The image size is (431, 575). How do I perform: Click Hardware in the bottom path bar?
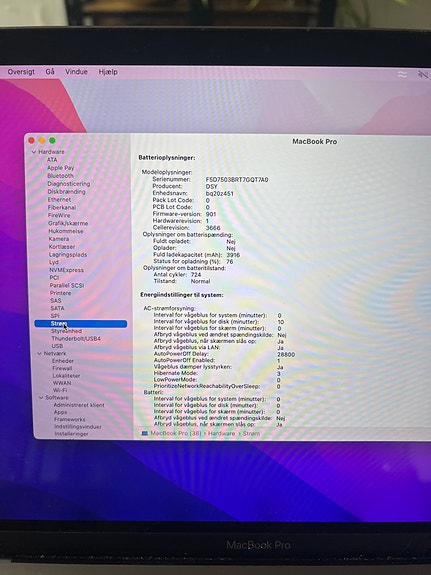tap(222, 433)
